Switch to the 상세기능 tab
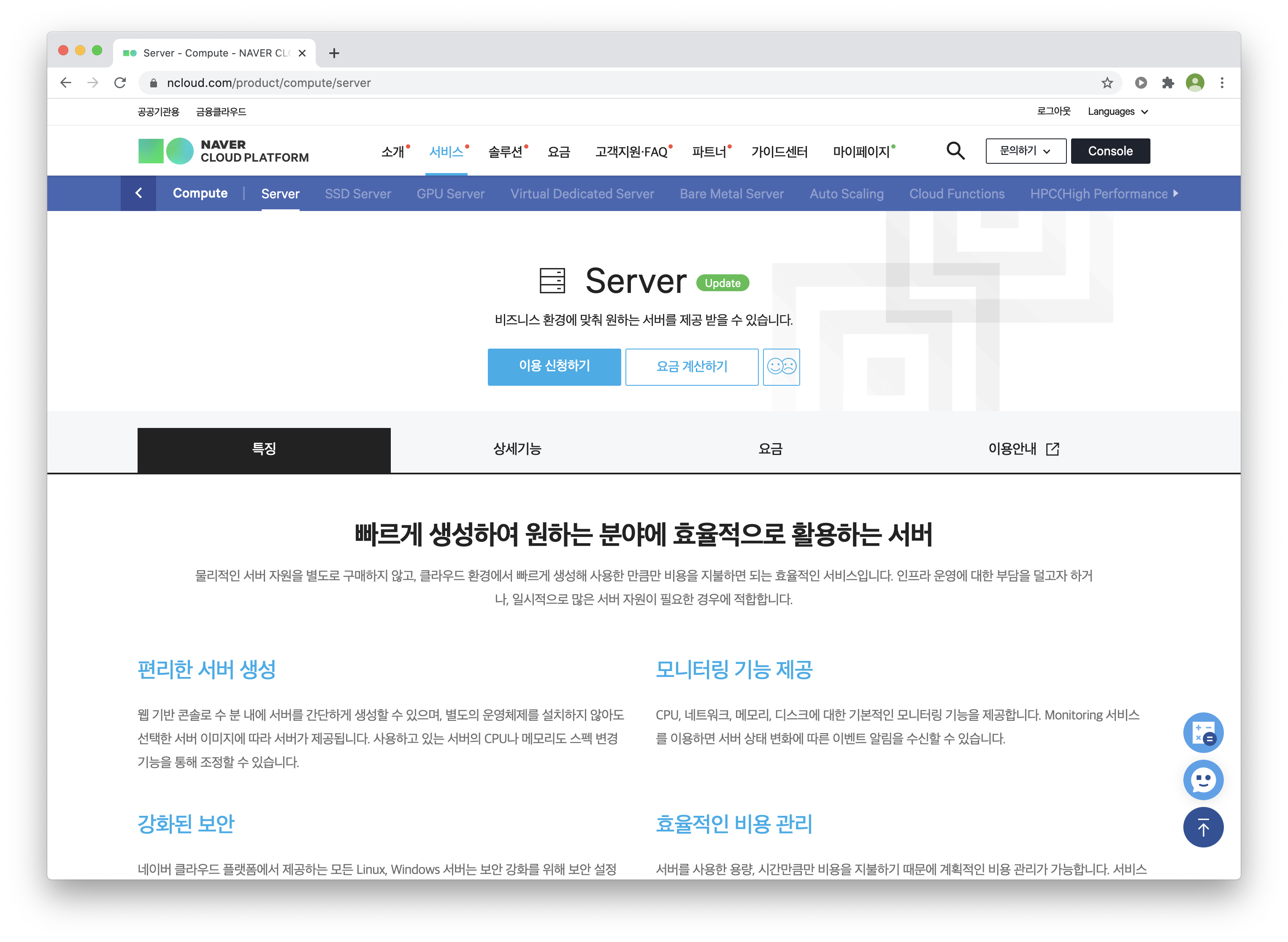 click(517, 449)
